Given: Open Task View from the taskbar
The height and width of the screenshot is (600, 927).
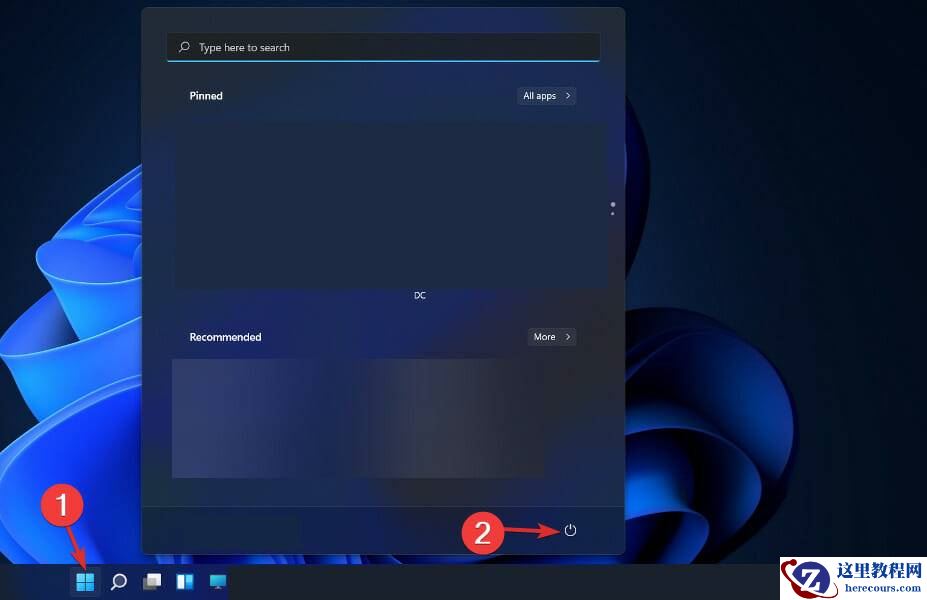Looking at the screenshot, I should (x=151, y=580).
